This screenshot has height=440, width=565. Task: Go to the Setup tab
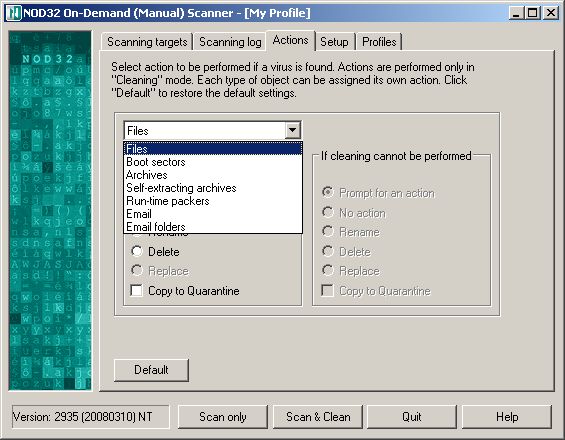coord(334,42)
